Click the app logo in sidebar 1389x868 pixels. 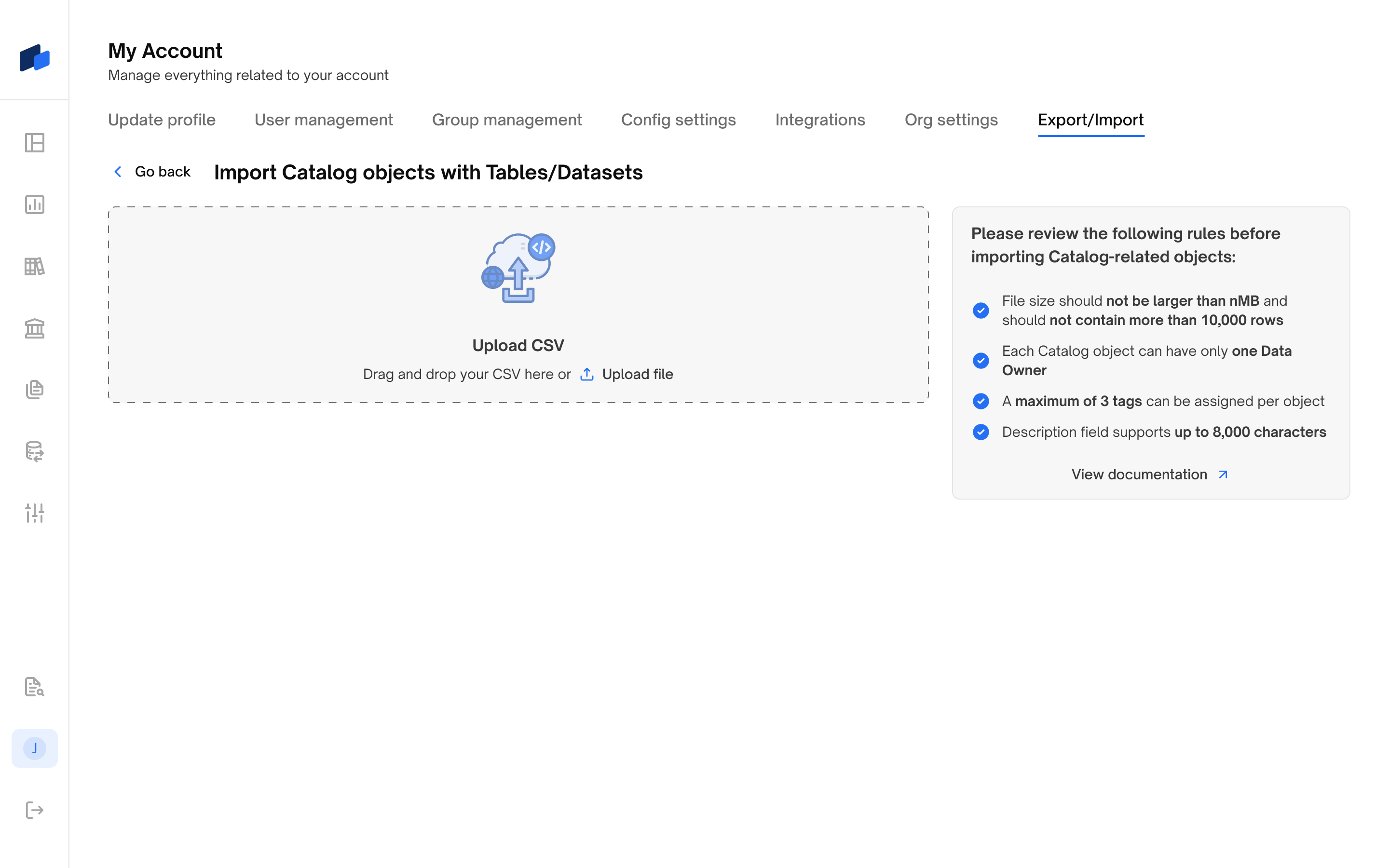pyautogui.click(x=34, y=58)
